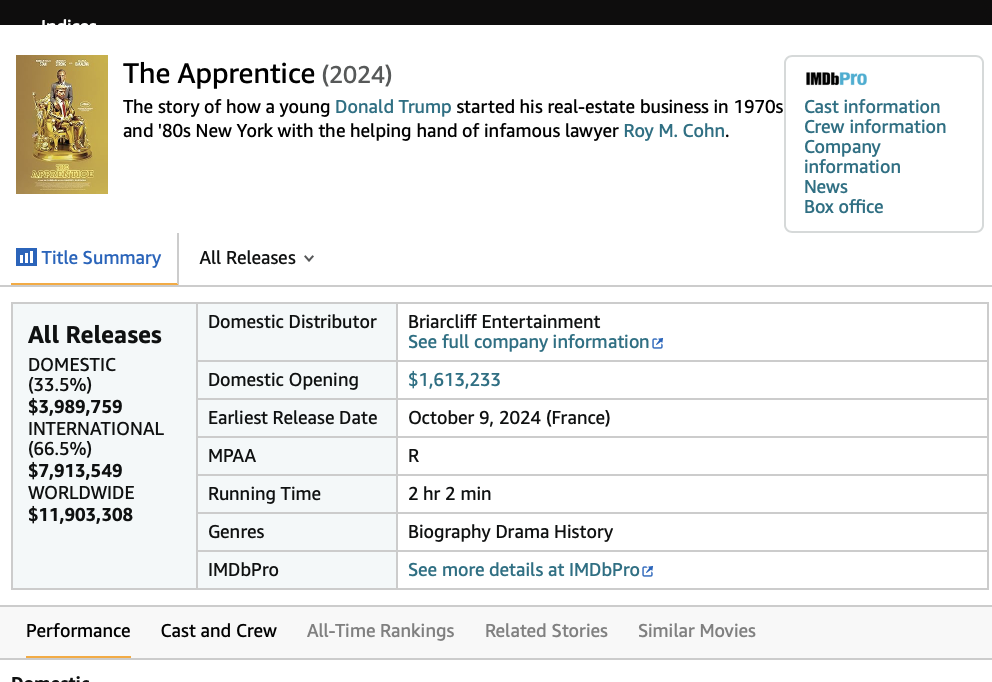Expand the All Releases dropdown
This screenshot has height=682, width=992.
[256, 258]
